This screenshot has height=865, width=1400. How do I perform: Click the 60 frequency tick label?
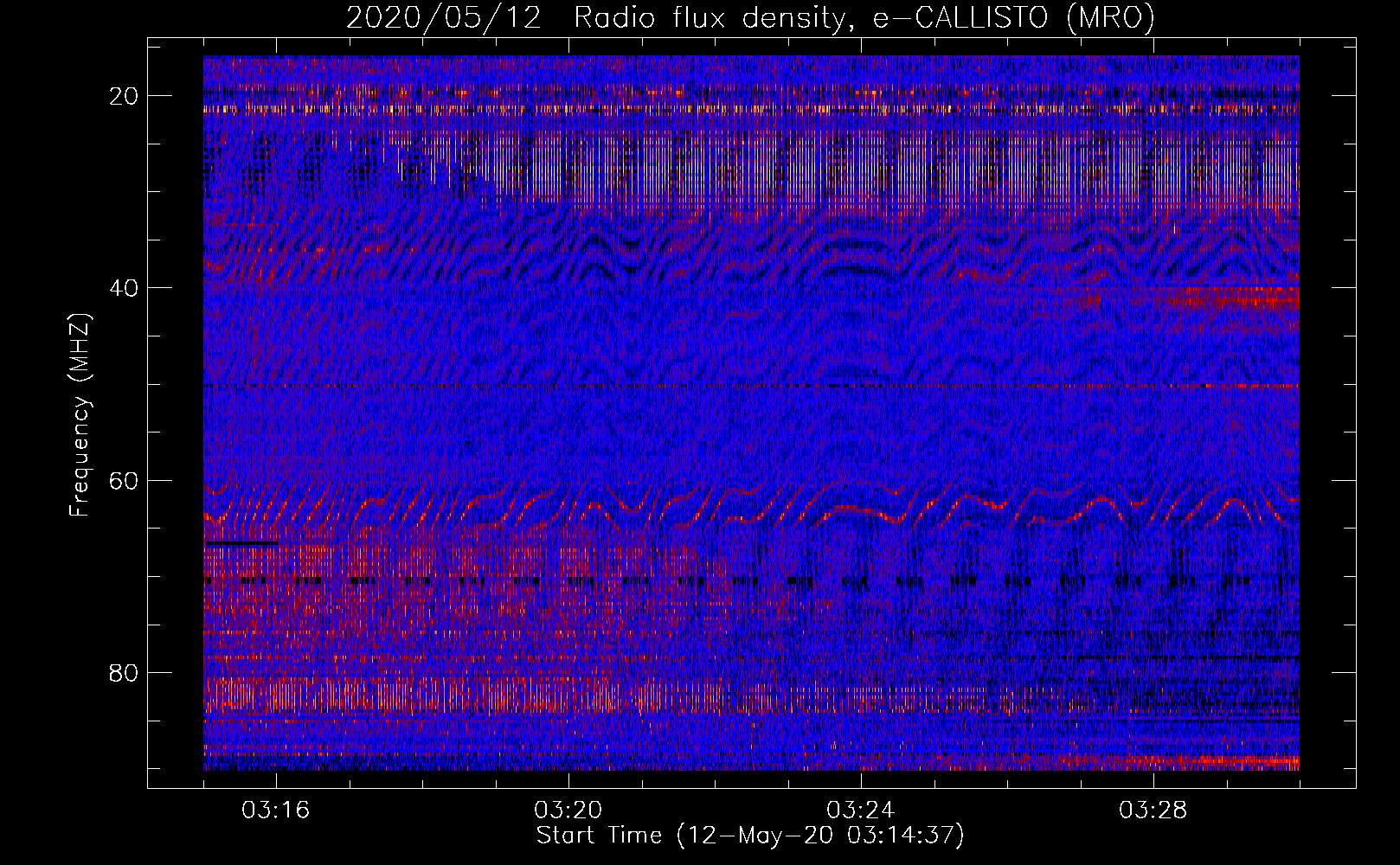[125, 480]
